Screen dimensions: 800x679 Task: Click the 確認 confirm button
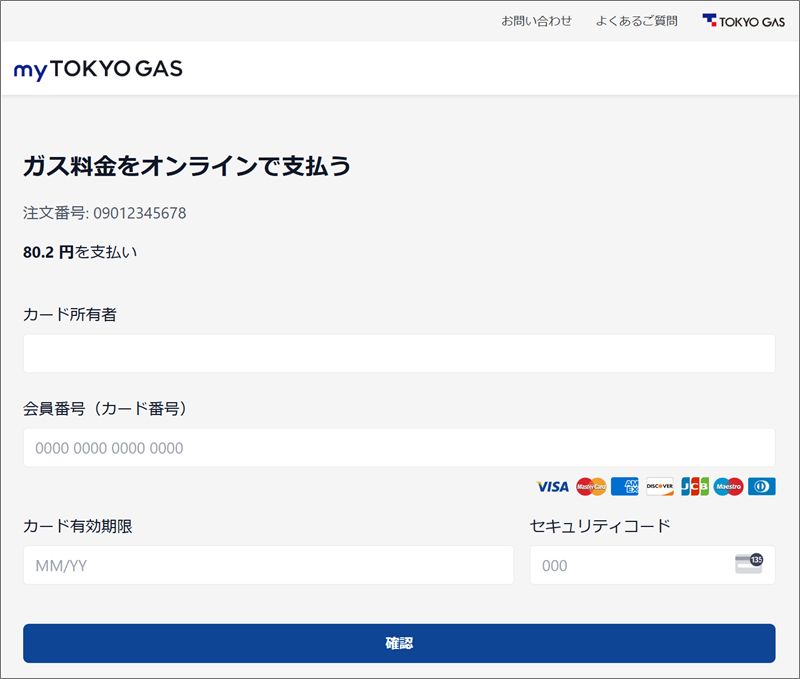coord(399,643)
